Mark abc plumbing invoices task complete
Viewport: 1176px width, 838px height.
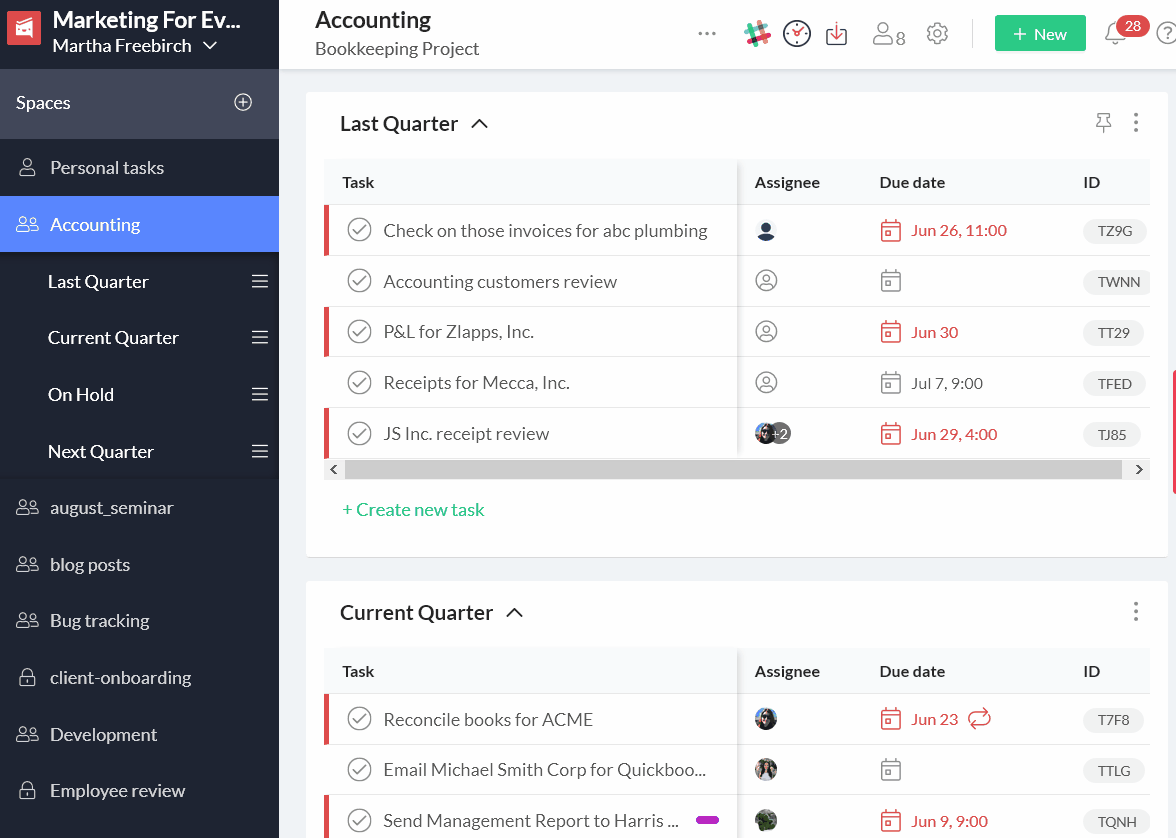point(359,230)
